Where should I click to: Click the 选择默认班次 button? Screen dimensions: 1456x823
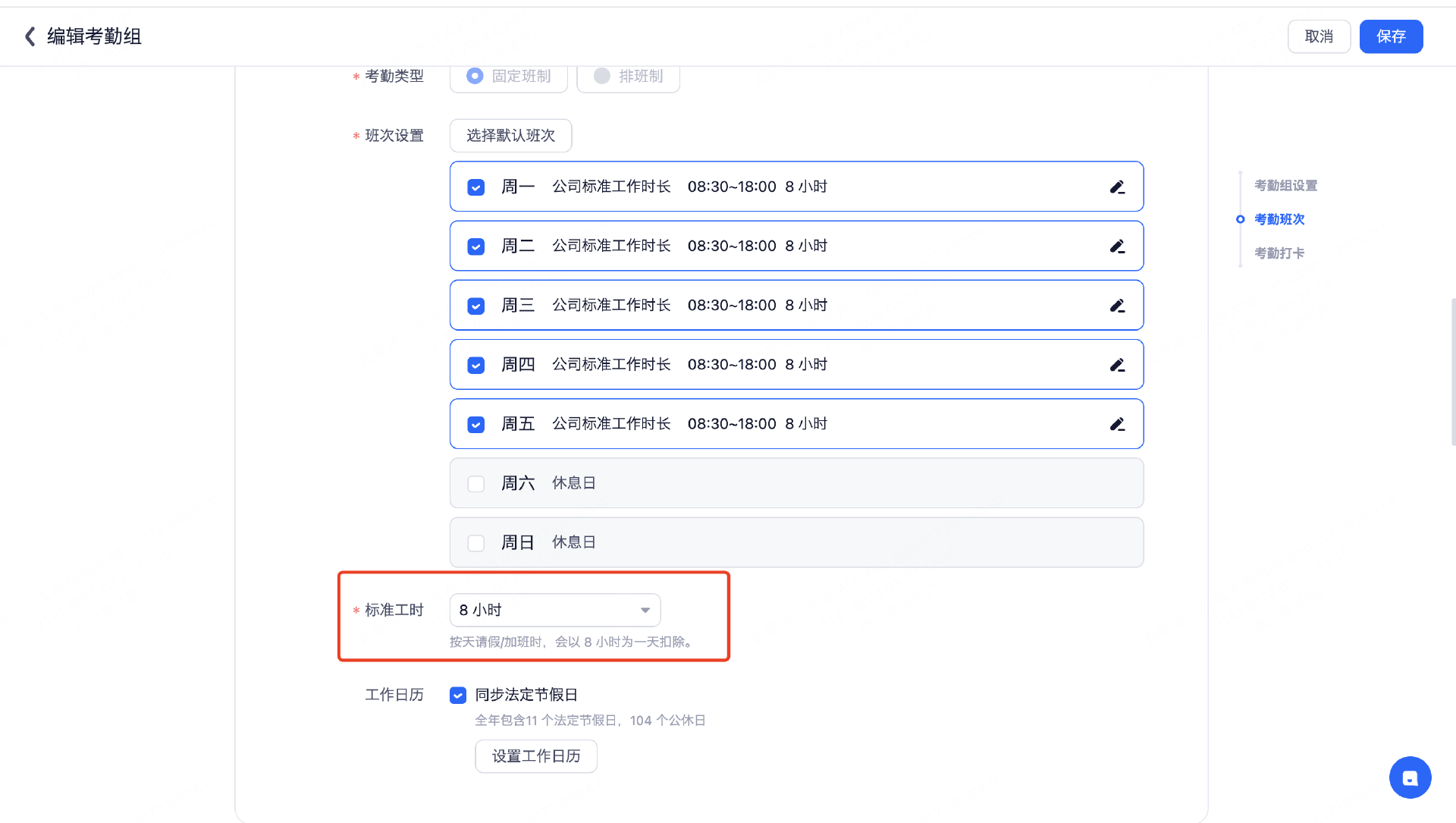510,136
